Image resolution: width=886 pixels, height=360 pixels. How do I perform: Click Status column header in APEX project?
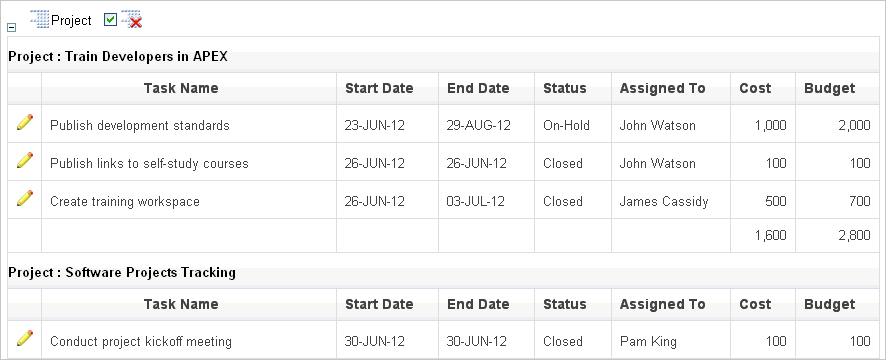pos(564,88)
